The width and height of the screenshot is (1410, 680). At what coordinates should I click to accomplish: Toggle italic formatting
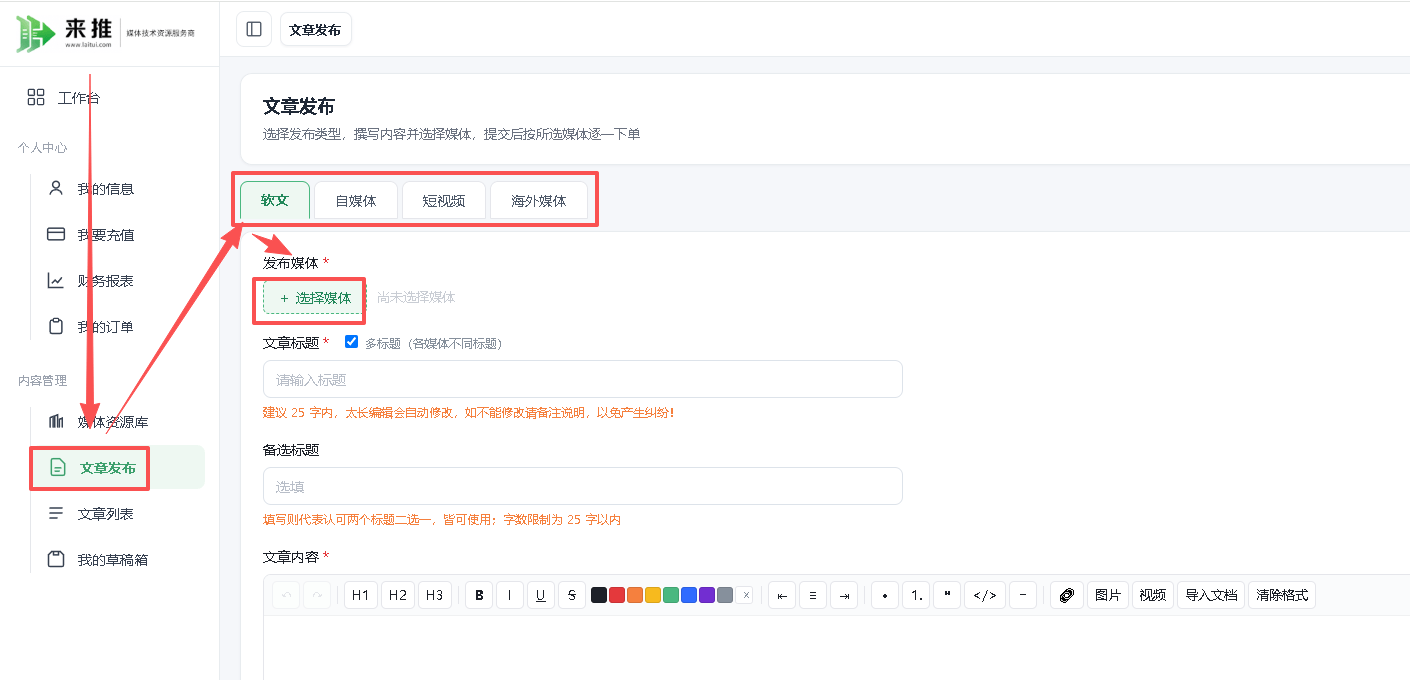510,595
